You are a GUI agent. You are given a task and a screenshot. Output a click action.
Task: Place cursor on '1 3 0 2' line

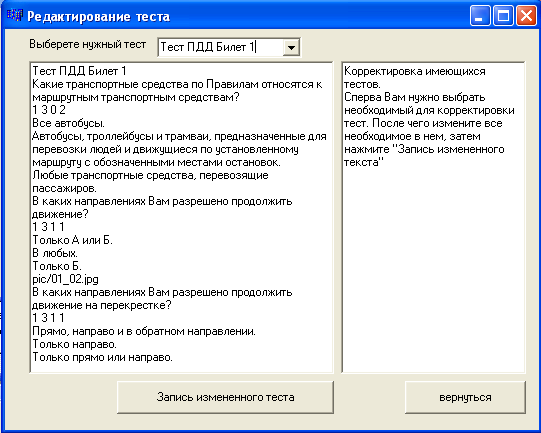coord(49,110)
